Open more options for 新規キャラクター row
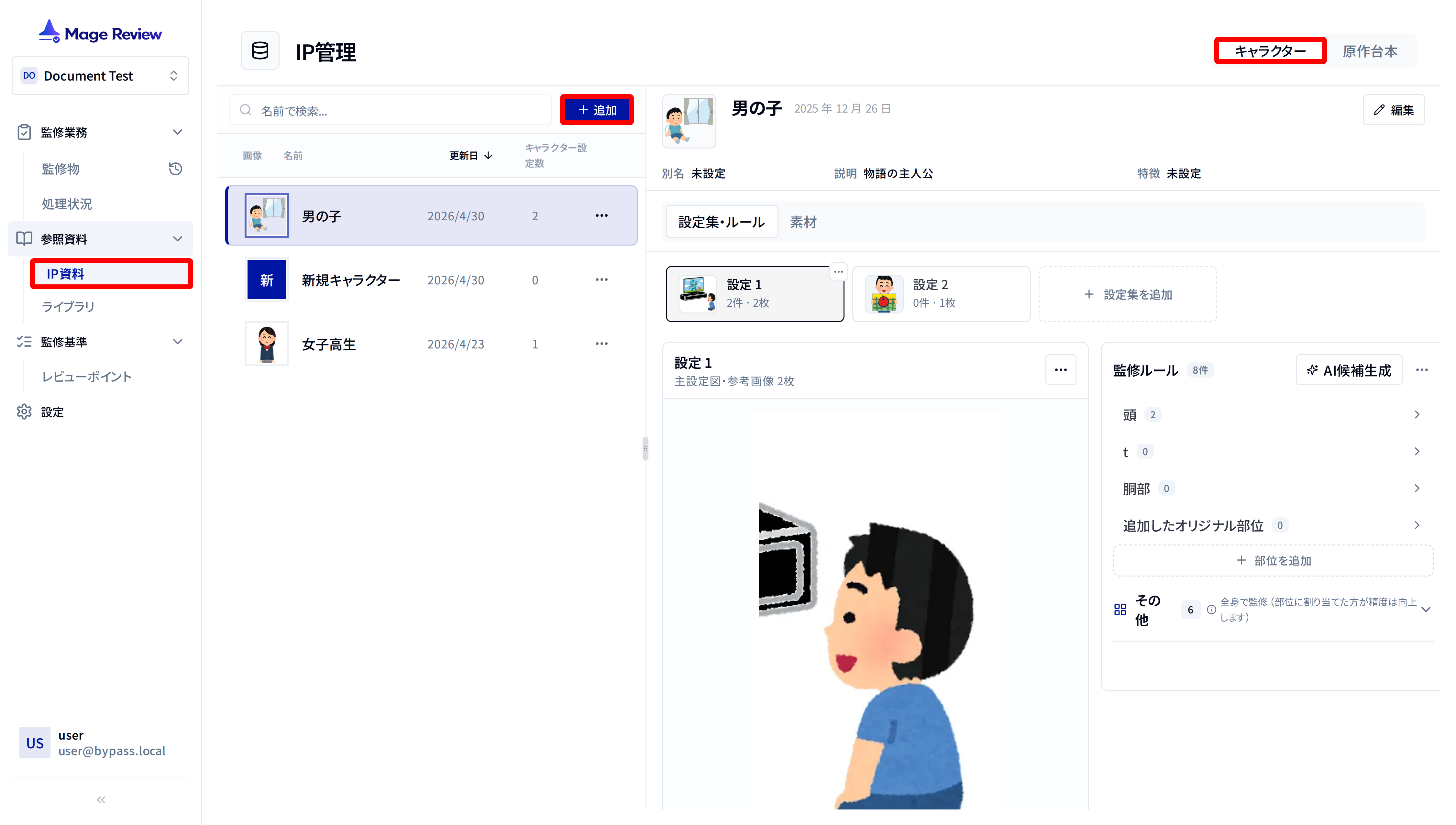 [x=602, y=280]
